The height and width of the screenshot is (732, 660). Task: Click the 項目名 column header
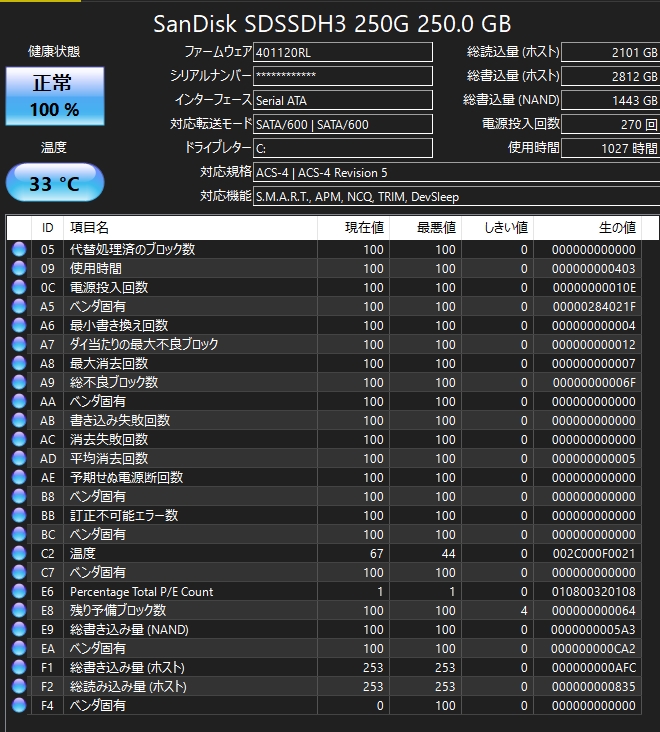(190, 228)
